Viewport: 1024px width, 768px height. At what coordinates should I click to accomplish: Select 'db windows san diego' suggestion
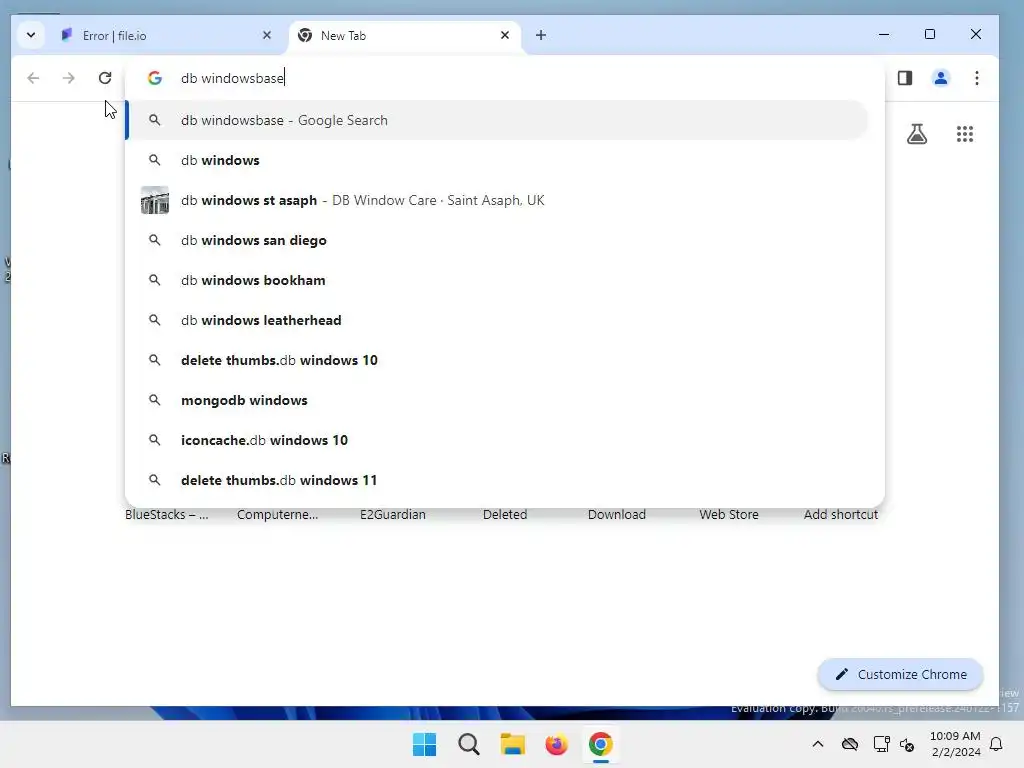tap(498, 240)
